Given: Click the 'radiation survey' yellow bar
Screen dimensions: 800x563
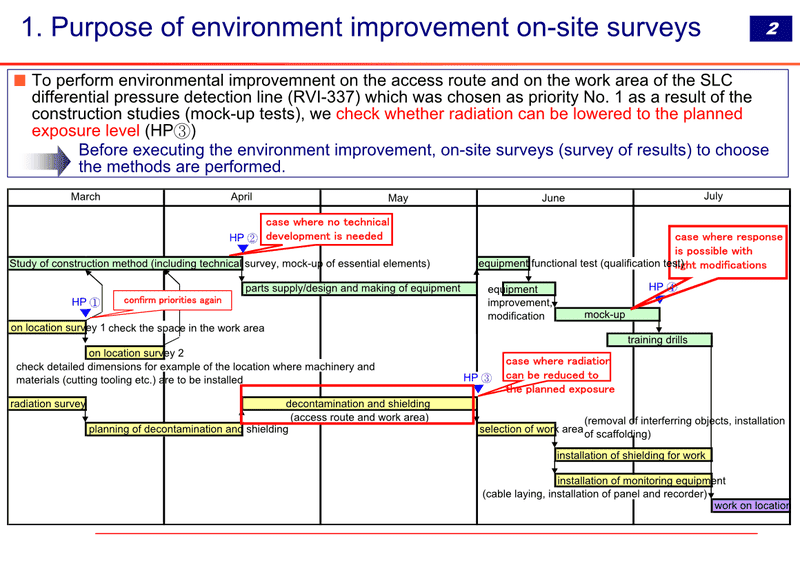Looking at the screenshot, I should (x=47, y=404).
